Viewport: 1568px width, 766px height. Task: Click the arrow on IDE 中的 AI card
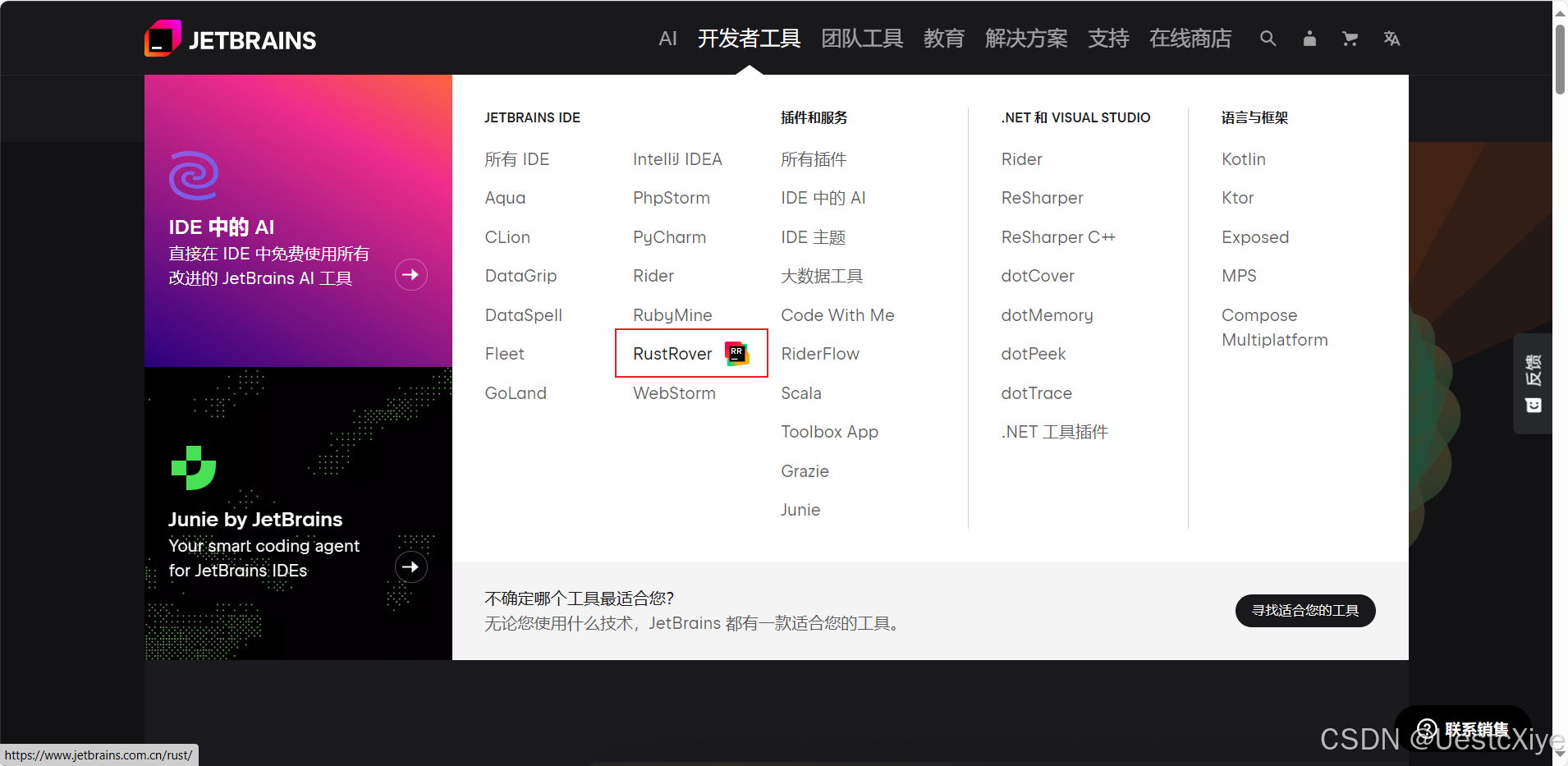click(411, 274)
